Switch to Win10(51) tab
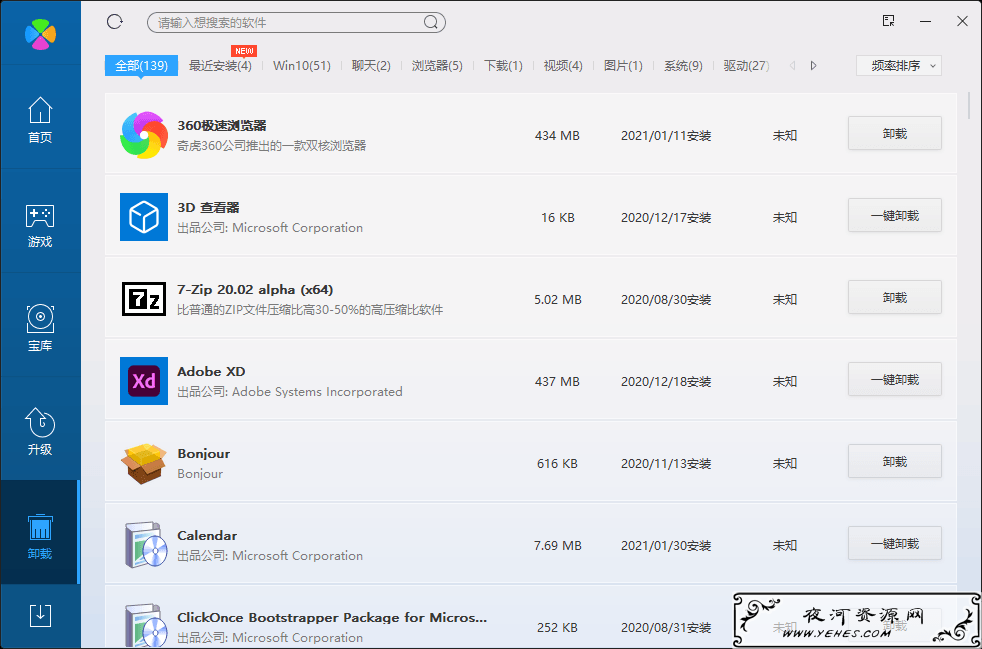The image size is (982, 649). (302, 66)
